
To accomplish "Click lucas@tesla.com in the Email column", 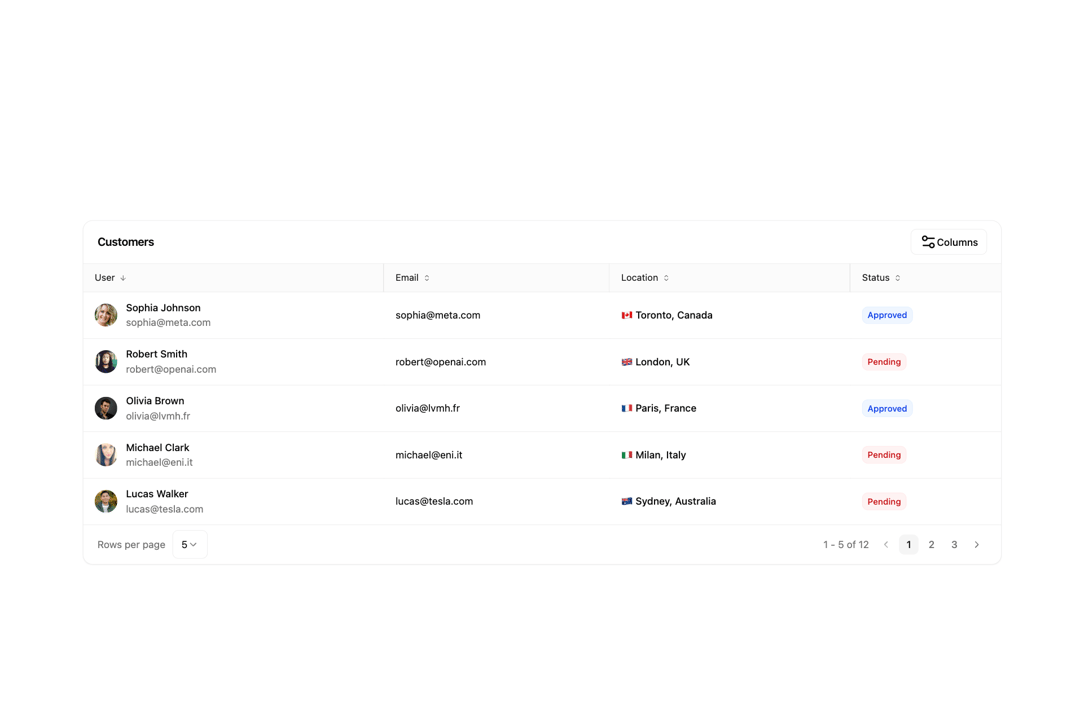I will 435,501.
